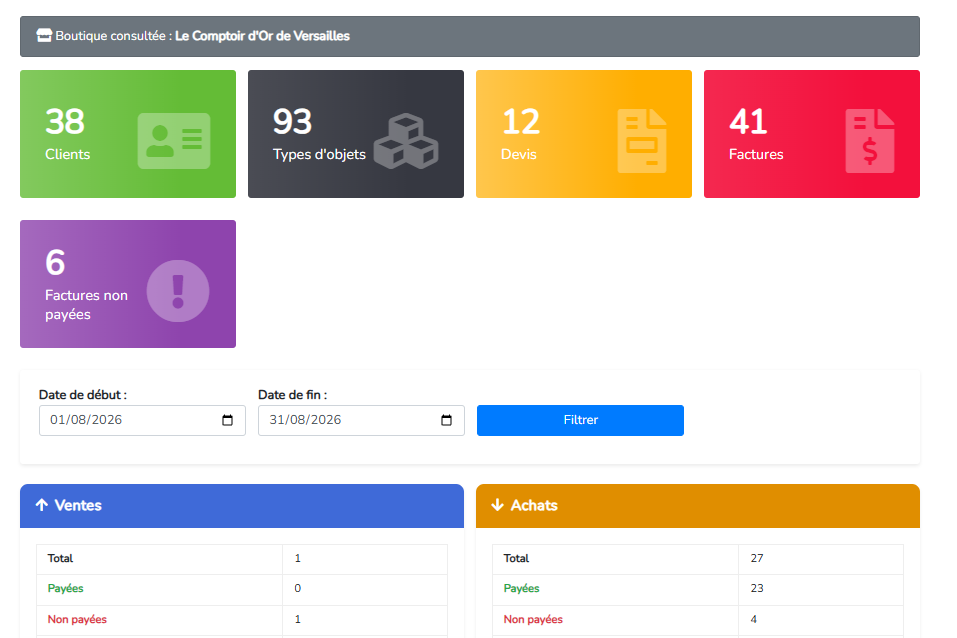The height and width of the screenshot is (638, 957).
Task: Open the Clients ID card icon
Action: tap(174, 140)
